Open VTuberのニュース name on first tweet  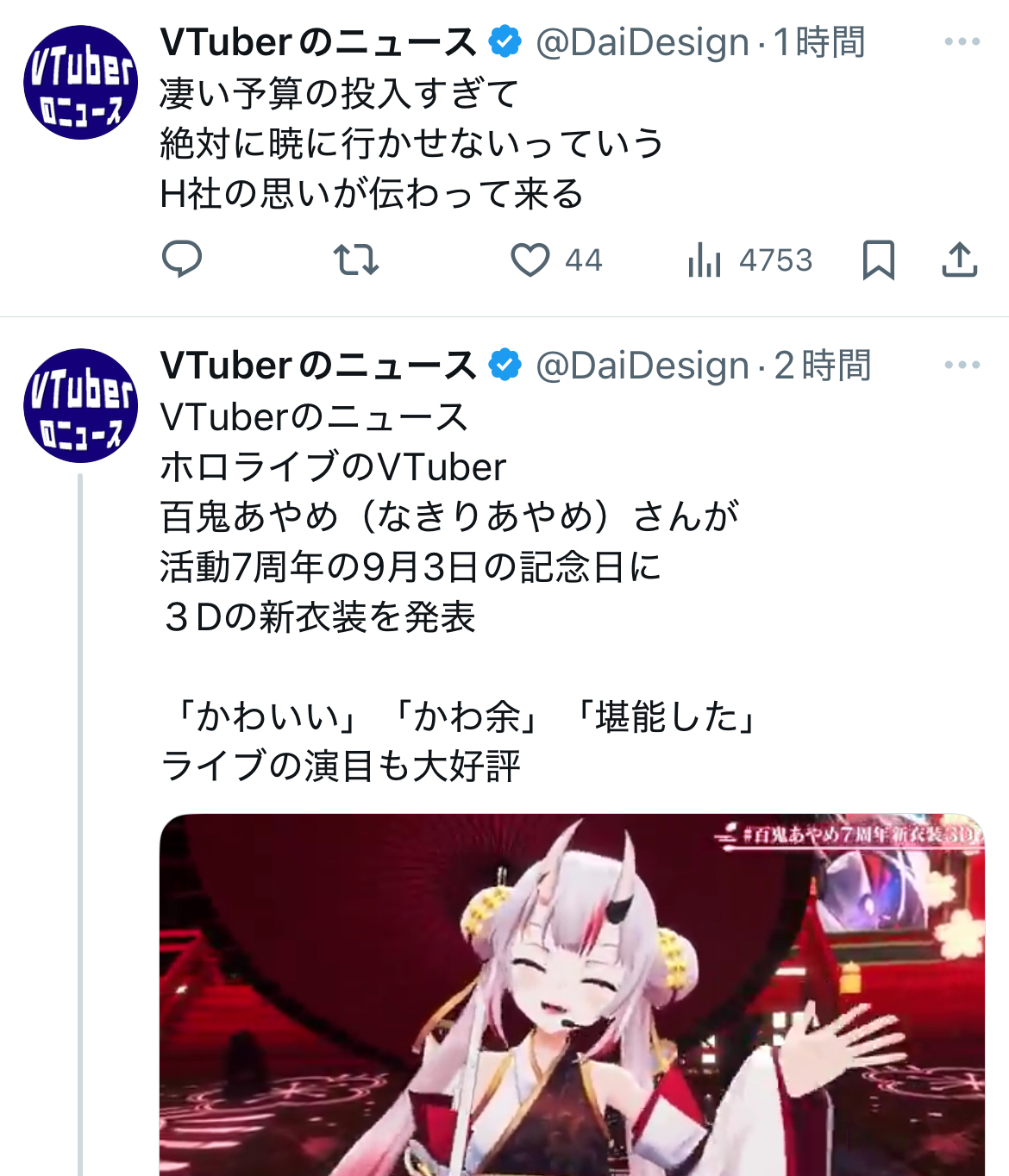(318, 42)
